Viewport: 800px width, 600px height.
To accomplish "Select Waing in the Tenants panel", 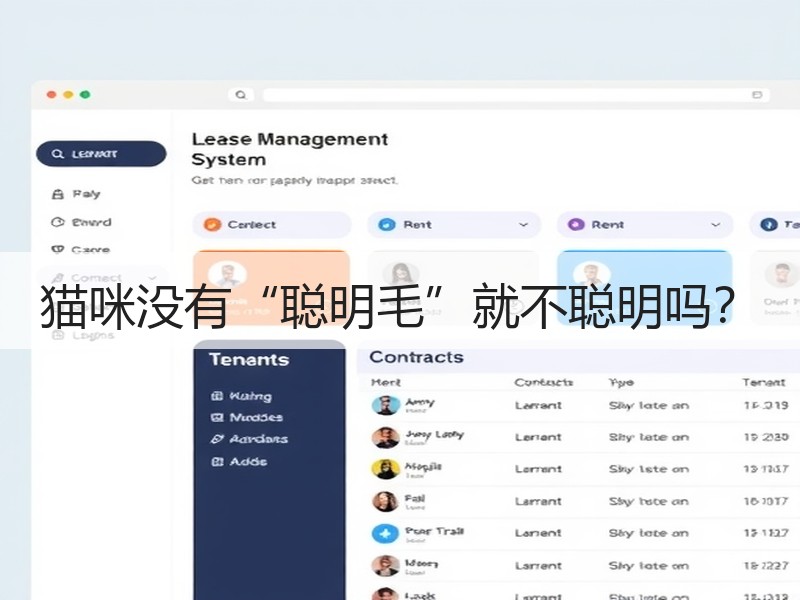I will coord(251,396).
